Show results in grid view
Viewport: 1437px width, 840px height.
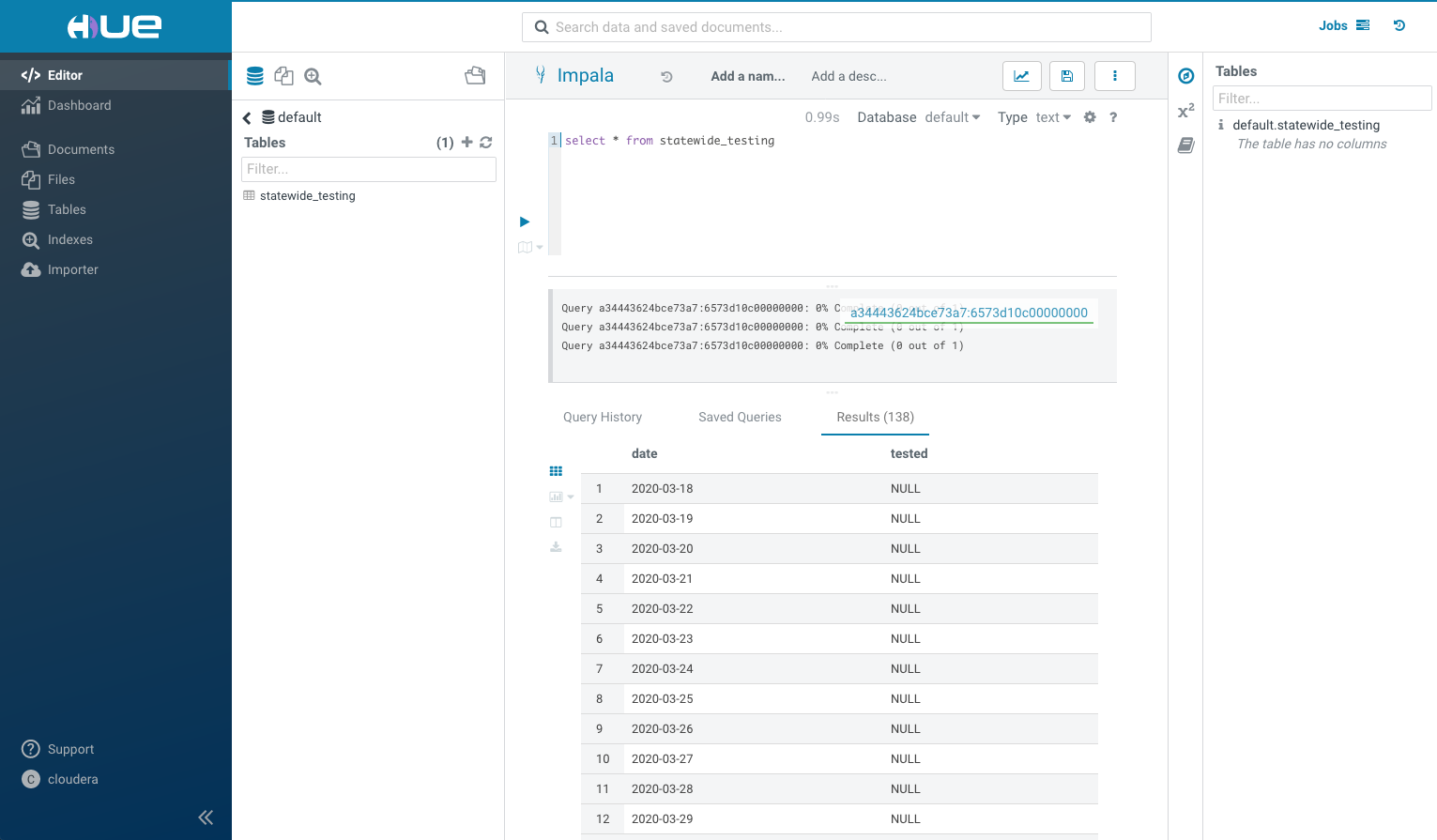556,471
